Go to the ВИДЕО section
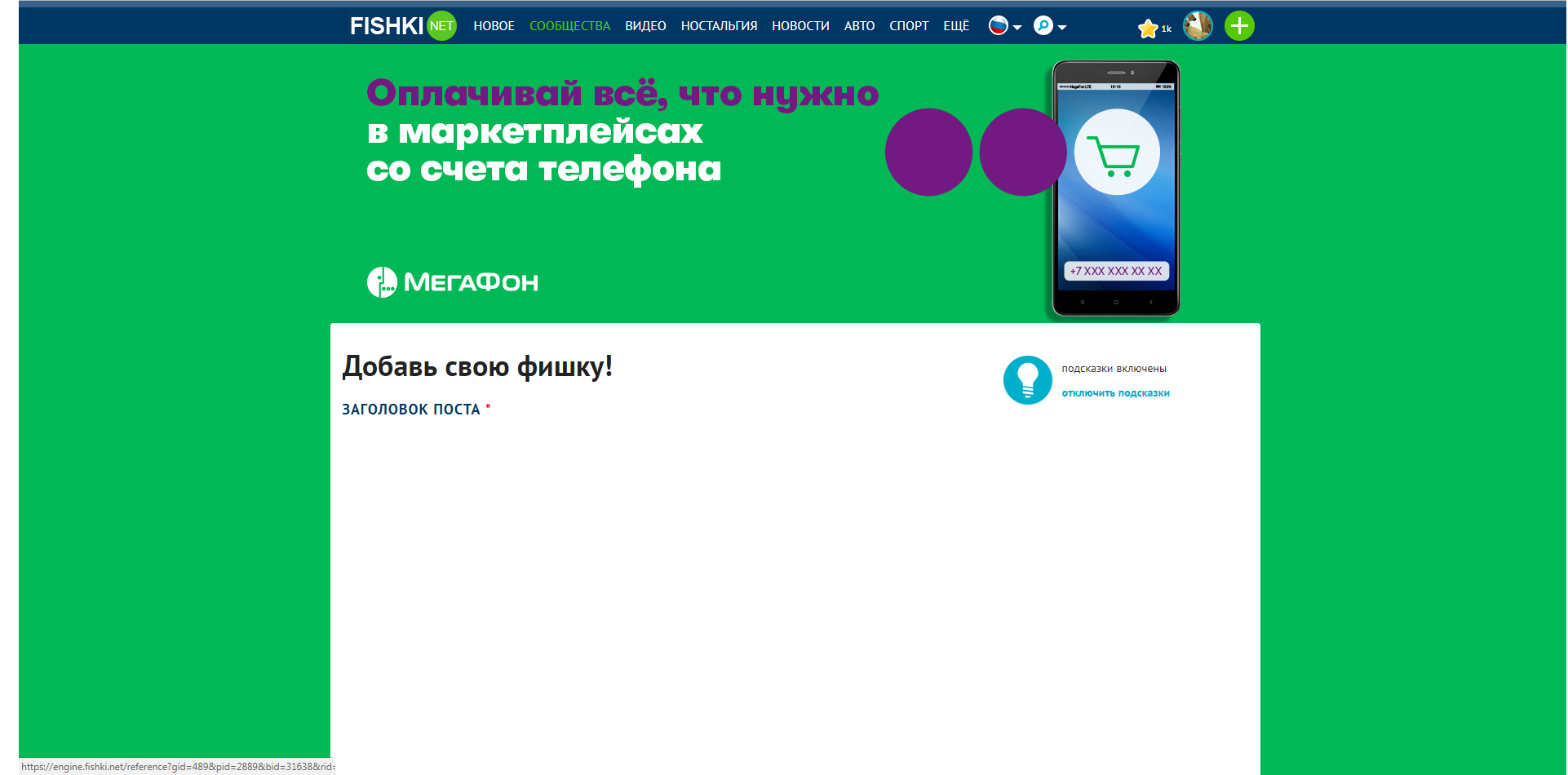Screen dimensions: 1568x775 (645, 26)
